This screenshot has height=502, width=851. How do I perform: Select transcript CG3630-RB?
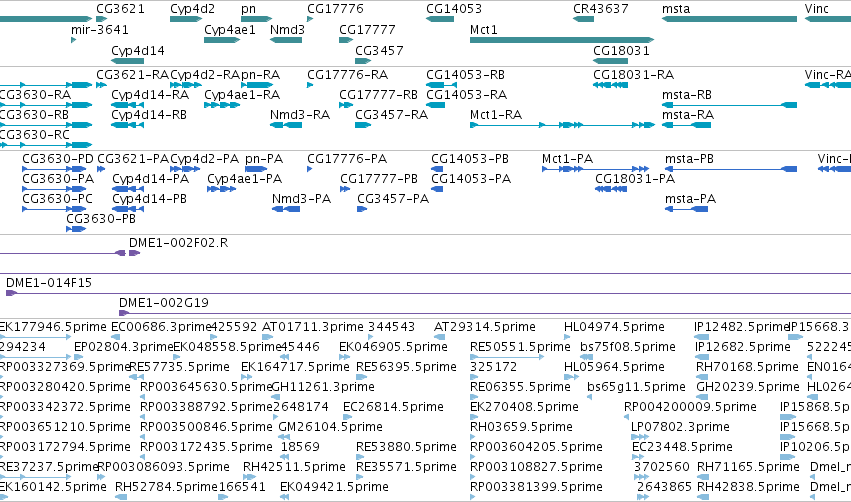[34, 115]
